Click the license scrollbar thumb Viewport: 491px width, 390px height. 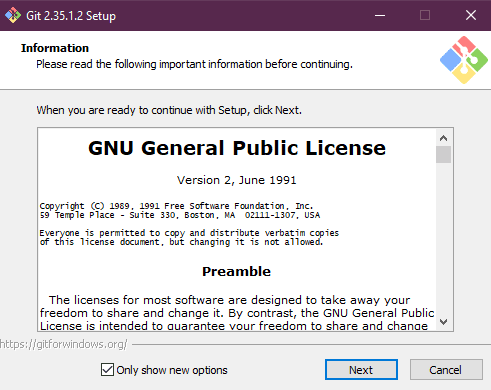coord(443,155)
